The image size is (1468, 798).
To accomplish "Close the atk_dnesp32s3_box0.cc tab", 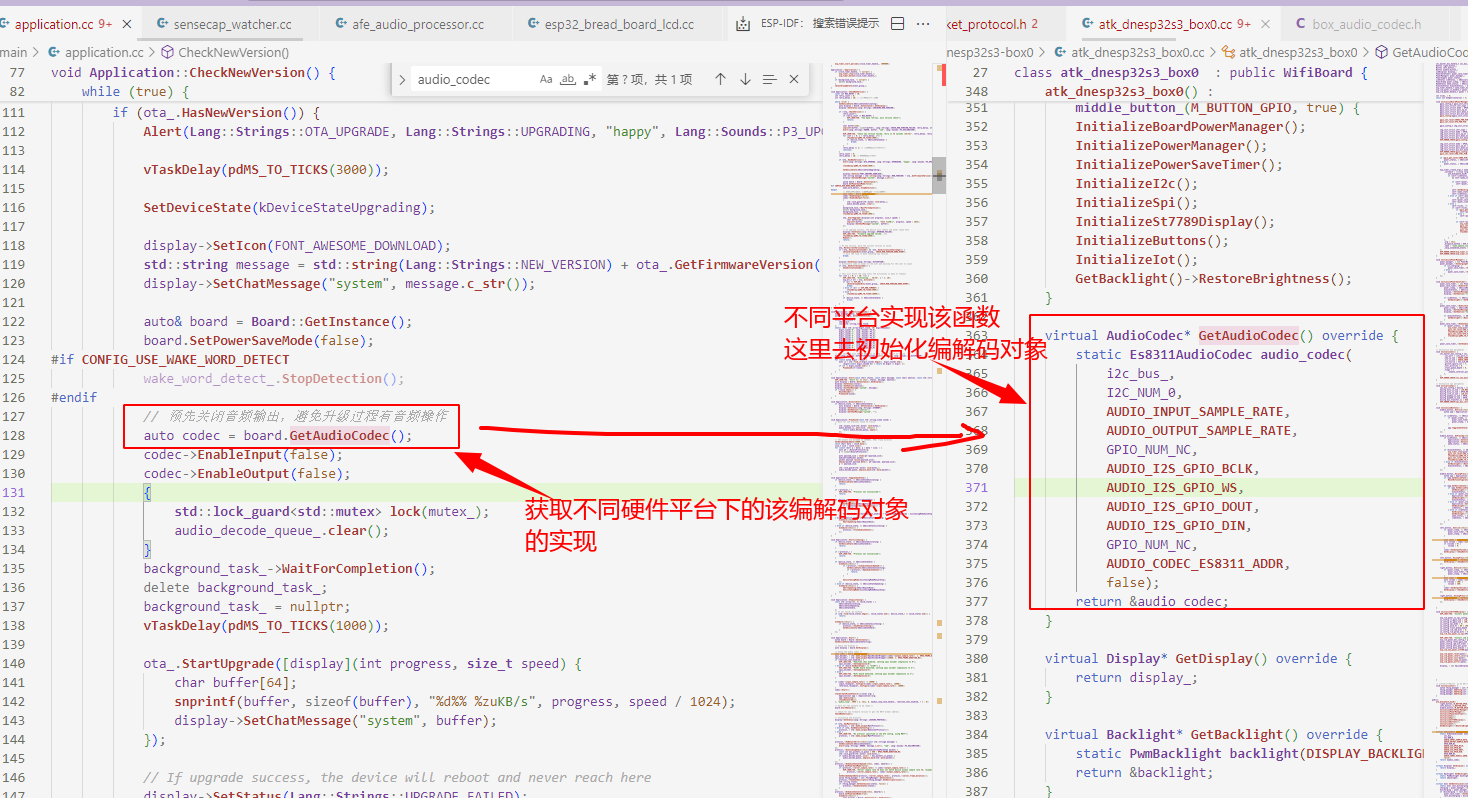I will pyautogui.click(x=1266, y=24).
